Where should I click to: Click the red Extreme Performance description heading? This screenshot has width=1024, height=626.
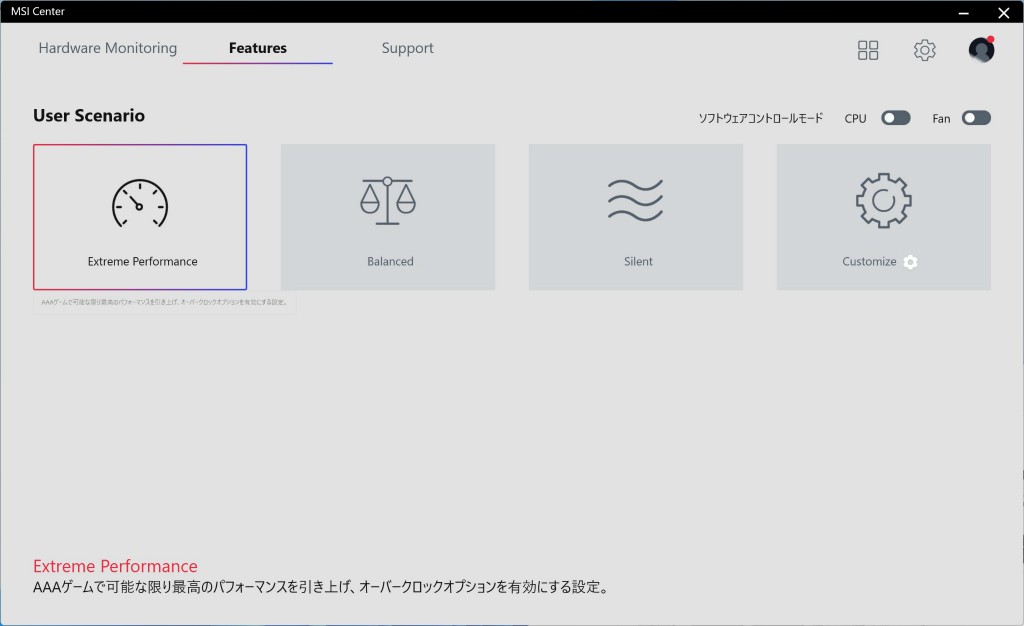pos(115,566)
